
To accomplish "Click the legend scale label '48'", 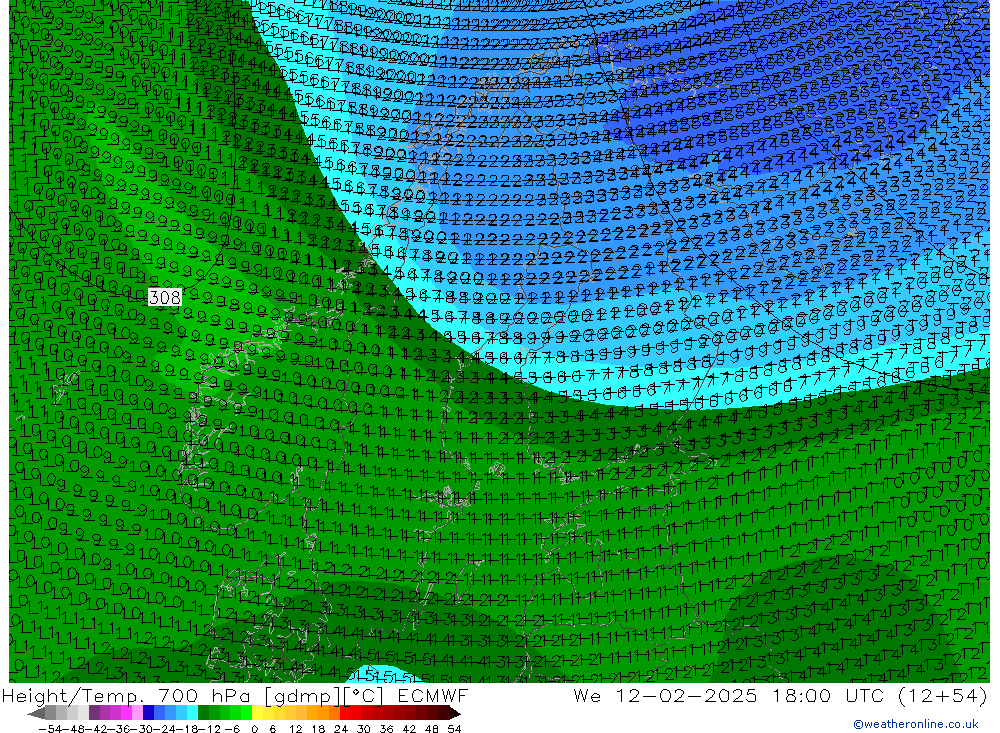I will click(432, 729).
